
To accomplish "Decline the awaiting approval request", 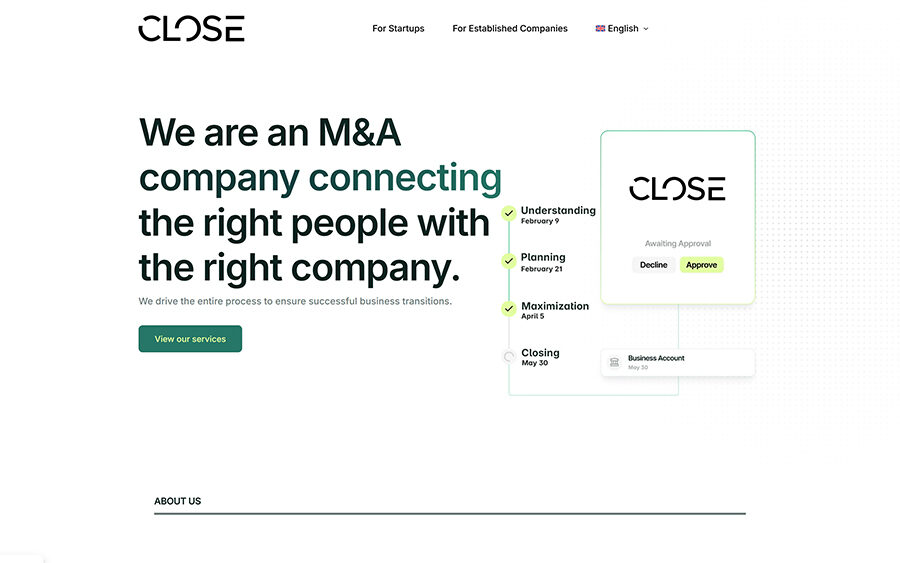I will 653,265.
